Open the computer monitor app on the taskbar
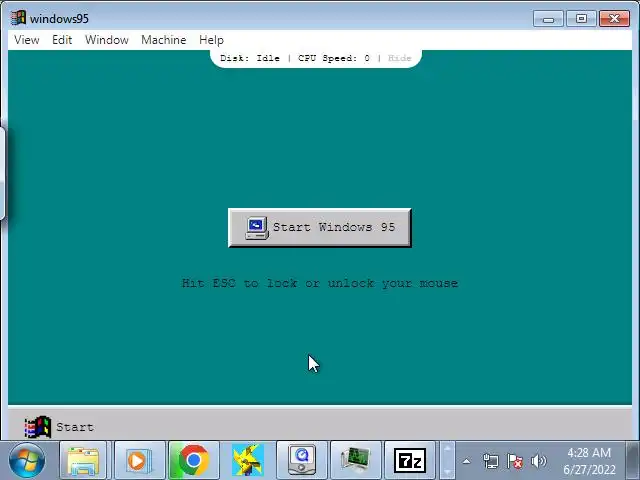This screenshot has height=480, width=640. pos(356,461)
